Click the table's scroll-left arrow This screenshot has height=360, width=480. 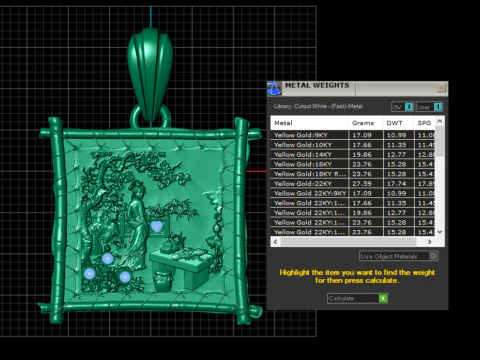point(275,242)
